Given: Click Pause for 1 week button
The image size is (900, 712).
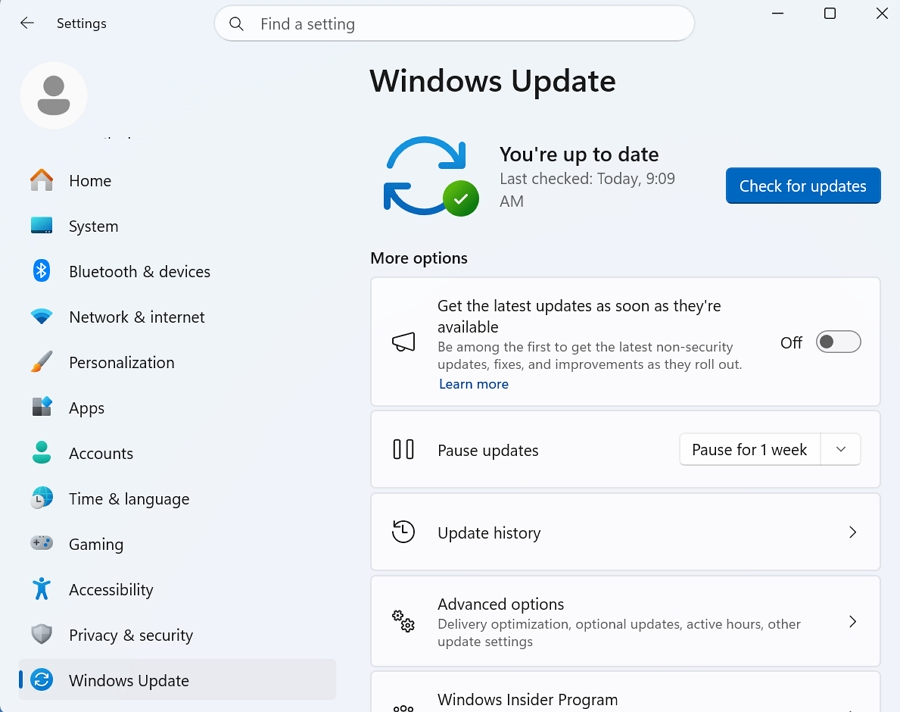Looking at the screenshot, I should (749, 450).
